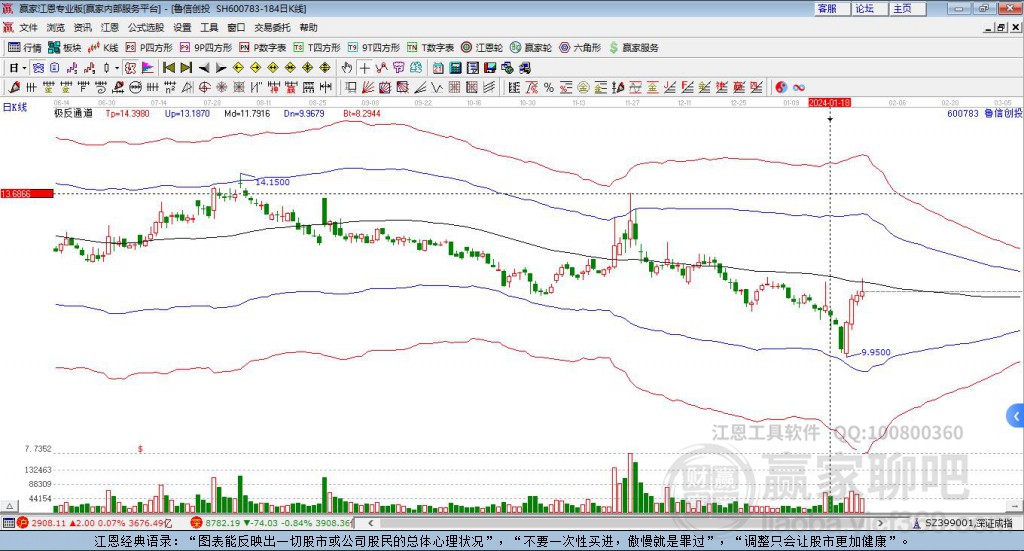The image size is (1024, 551).
Task: Open the T数字表 tool
Action: click(x=430, y=48)
